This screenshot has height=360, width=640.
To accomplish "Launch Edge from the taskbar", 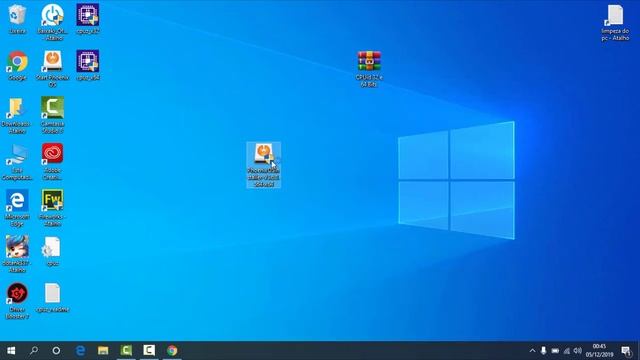I will pos(80,351).
